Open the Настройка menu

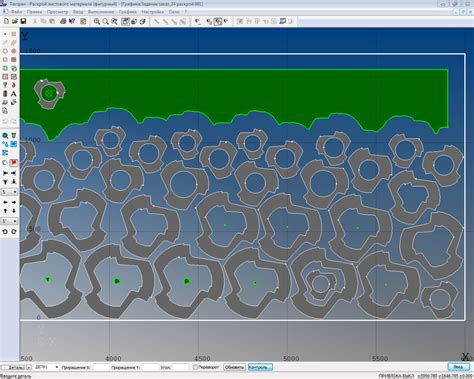point(153,12)
